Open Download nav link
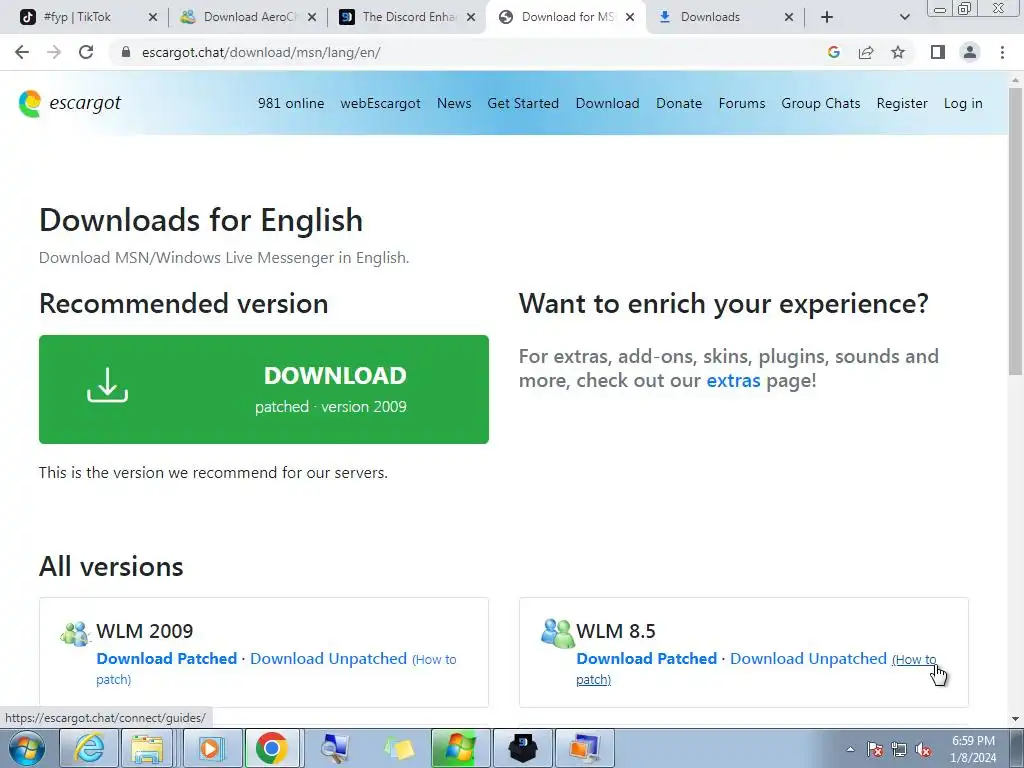 pos(607,103)
